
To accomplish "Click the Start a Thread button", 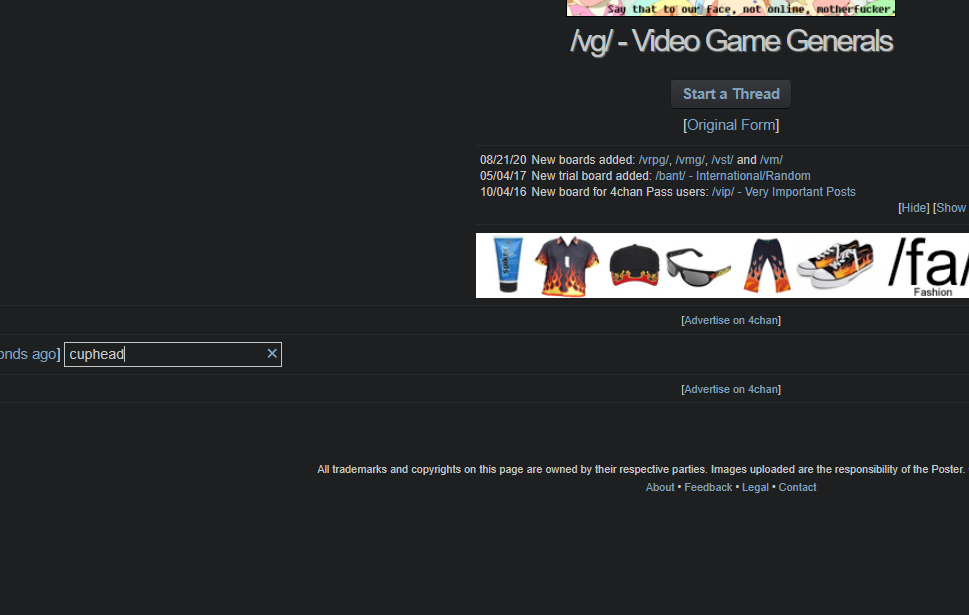I will [x=731, y=94].
